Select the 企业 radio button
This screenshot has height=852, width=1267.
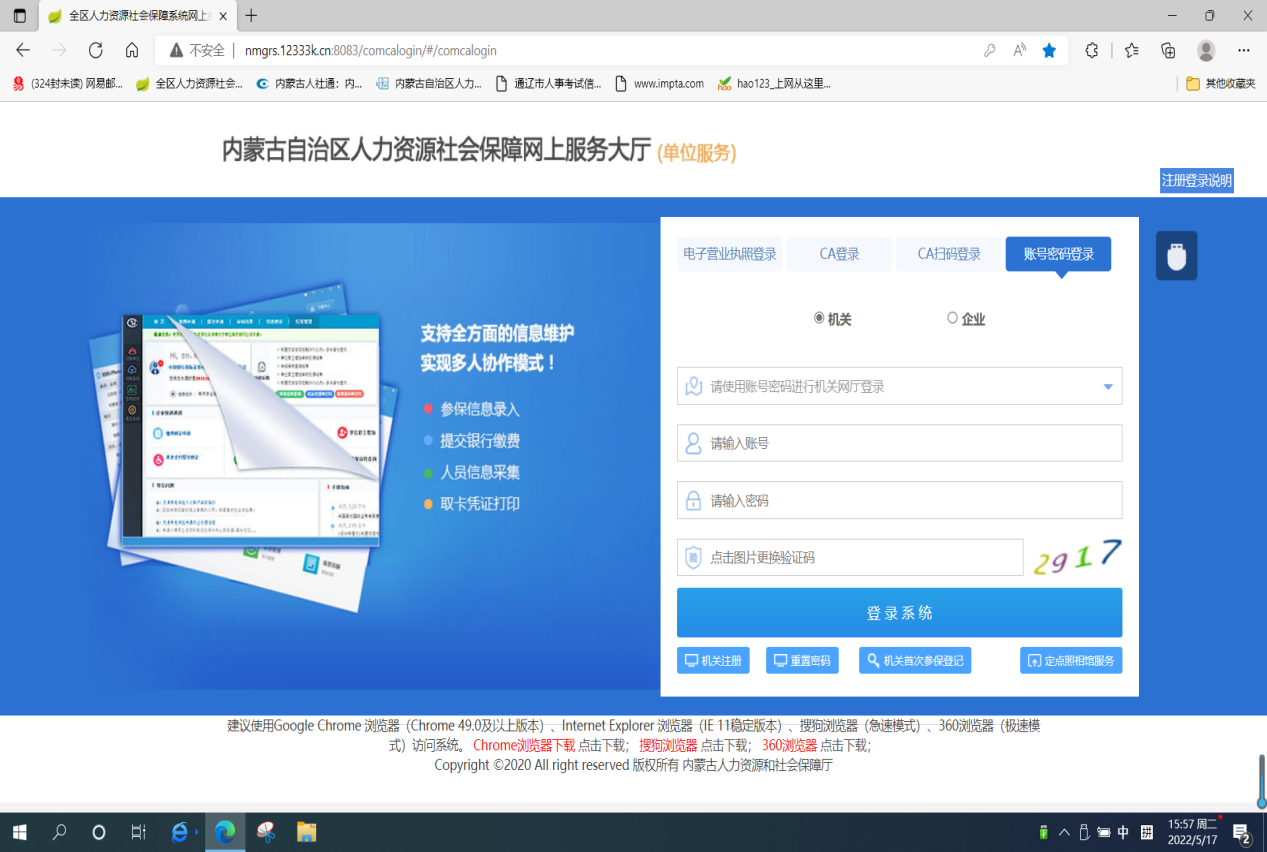[952, 318]
